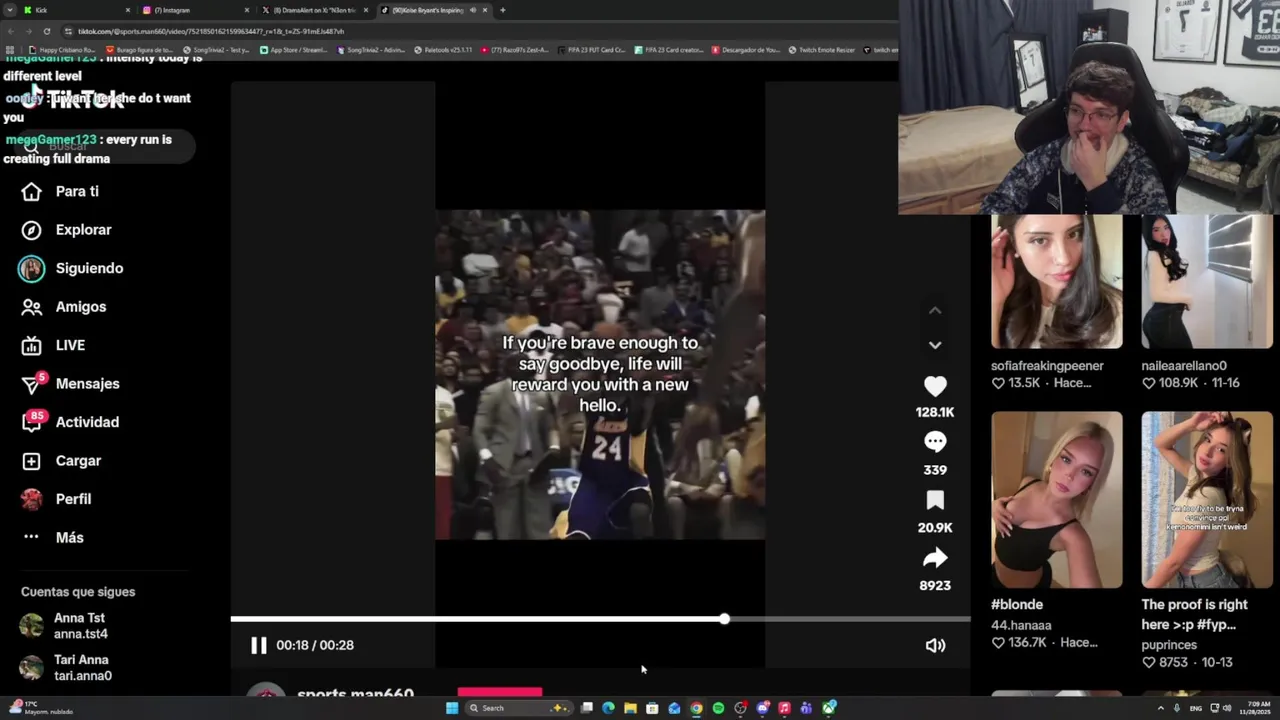This screenshot has width=1280, height=720.
Task: Open Spotify from the taskbar
Action: point(718,708)
